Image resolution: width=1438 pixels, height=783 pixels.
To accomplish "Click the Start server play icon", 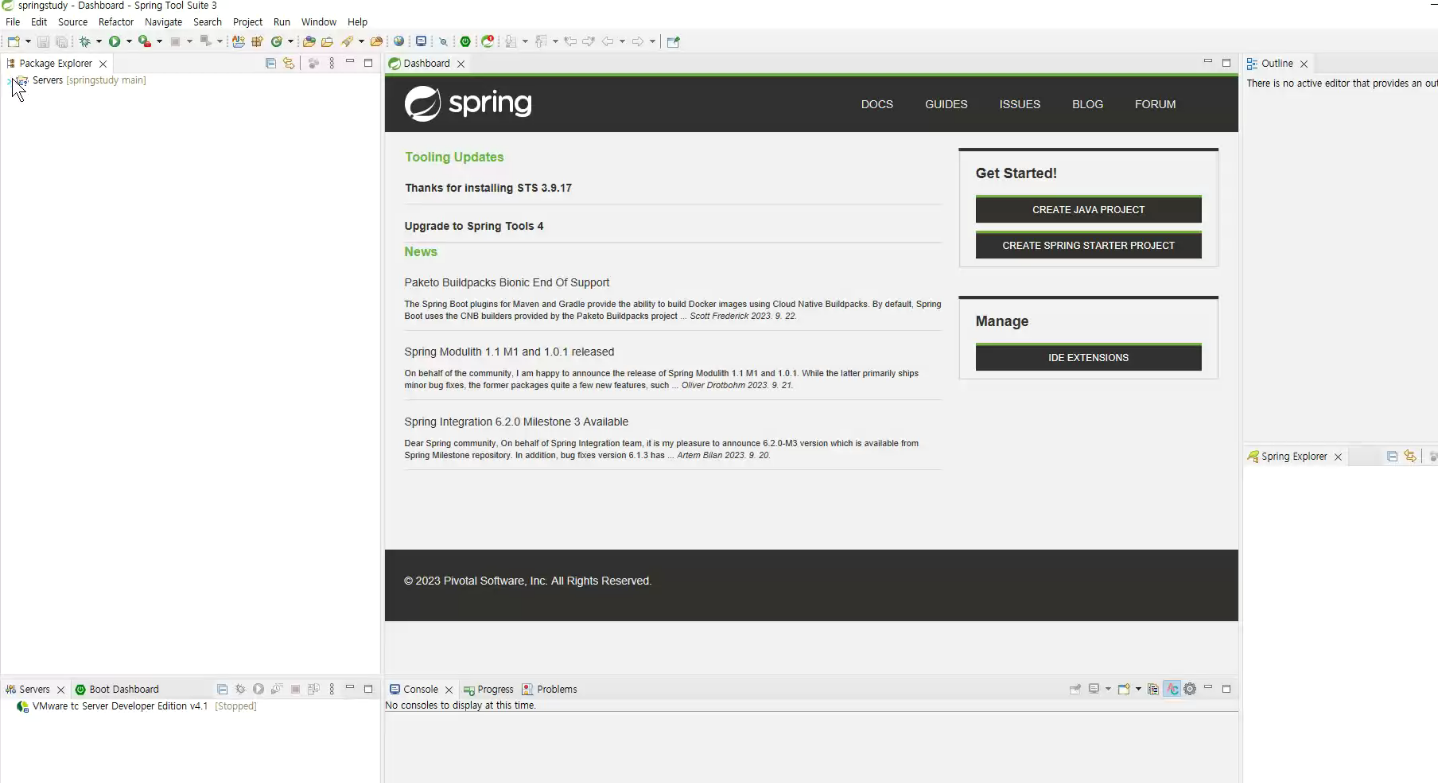I will 258,689.
